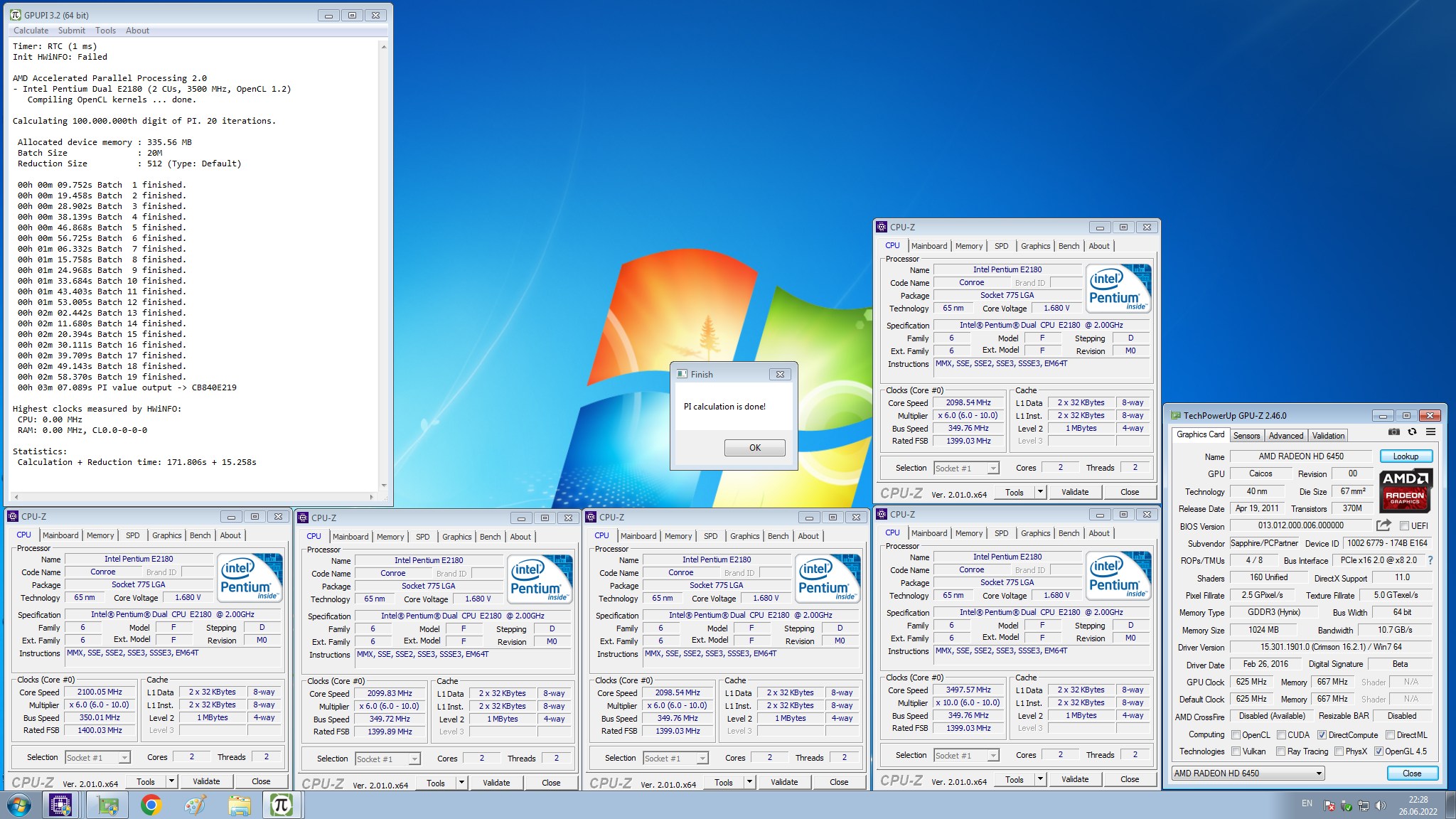Screen dimensions: 1456x819
Task: Expand Tools arrow in the 2100.05 MHz CPU-Z window
Action: (171, 781)
